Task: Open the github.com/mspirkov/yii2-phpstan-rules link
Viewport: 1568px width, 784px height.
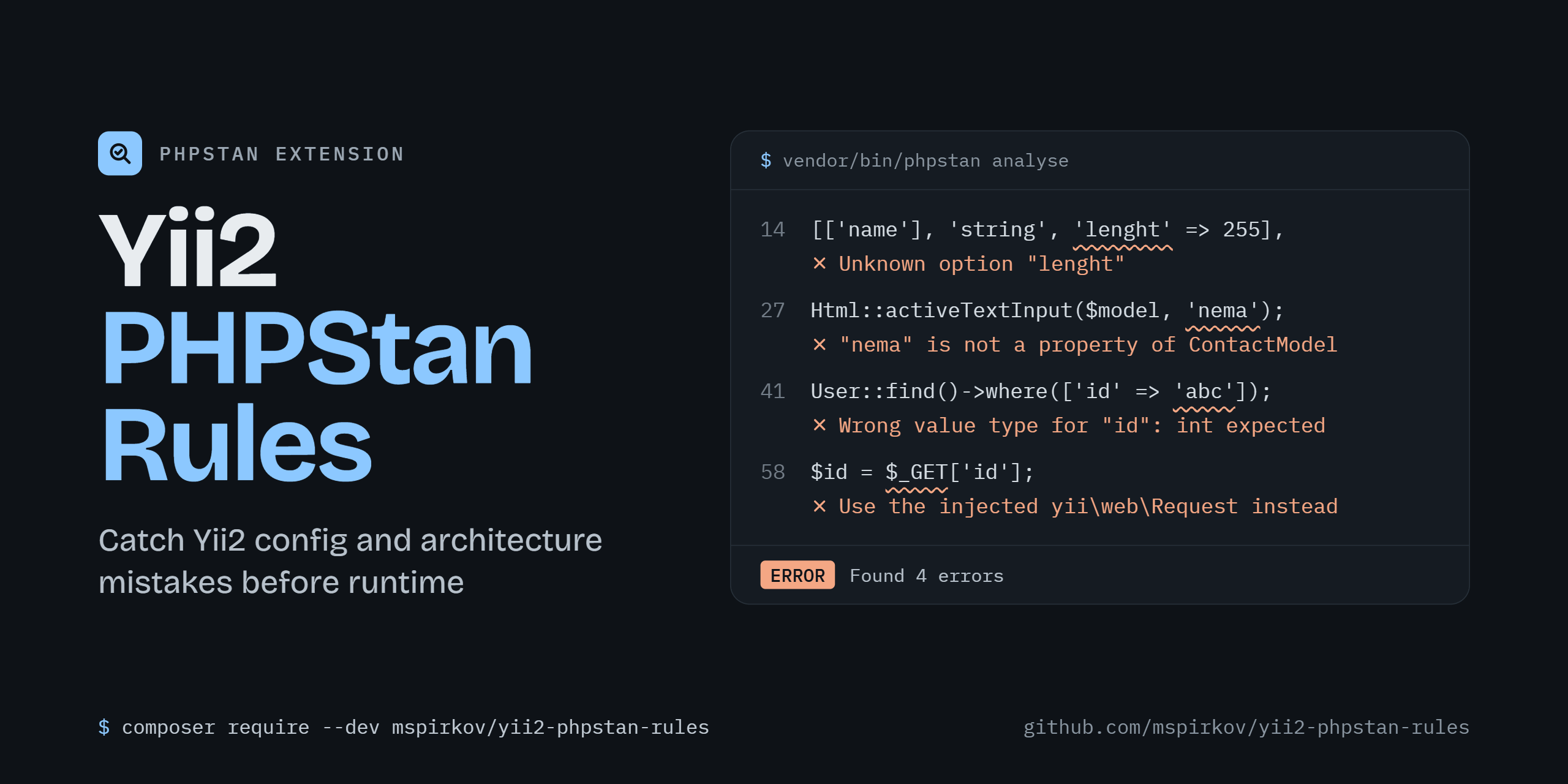Action: 1246,727
